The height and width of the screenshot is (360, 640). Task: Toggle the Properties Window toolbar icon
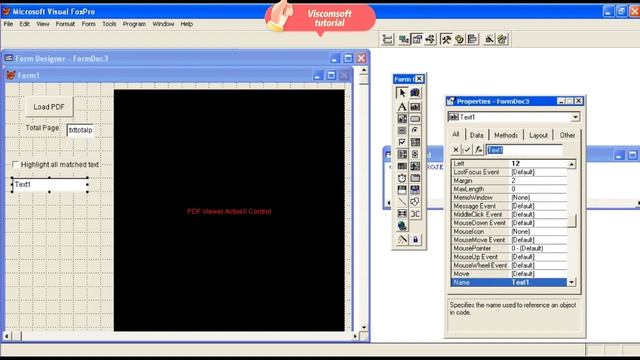[x=417, y=39]
